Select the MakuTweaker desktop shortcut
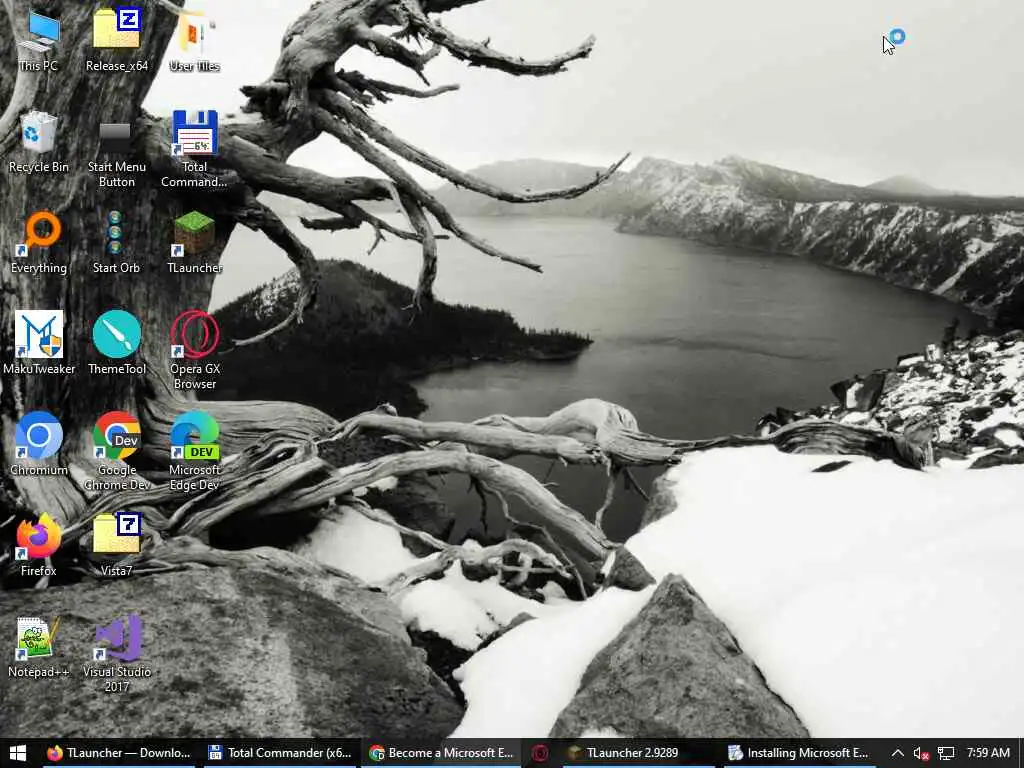 click(39, 343)
